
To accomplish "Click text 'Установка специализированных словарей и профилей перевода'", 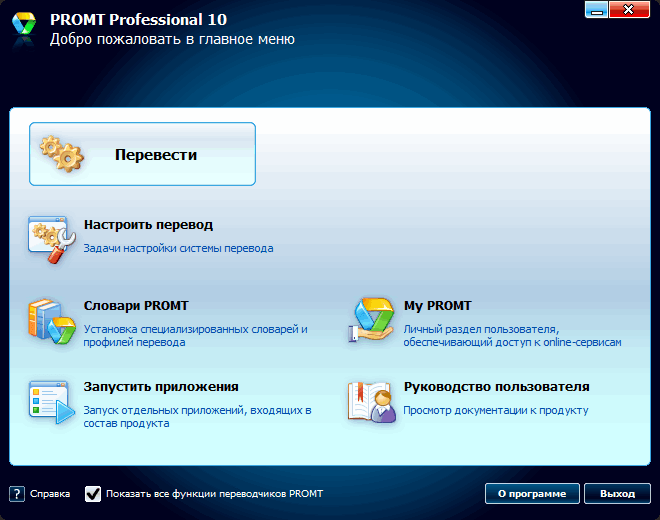I will pos(195,336).
